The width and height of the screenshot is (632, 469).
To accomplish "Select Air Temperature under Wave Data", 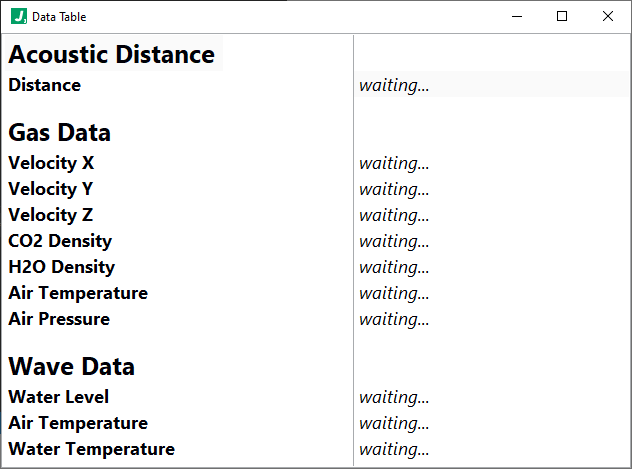I will pyautogui.click(x=78, y=423).
